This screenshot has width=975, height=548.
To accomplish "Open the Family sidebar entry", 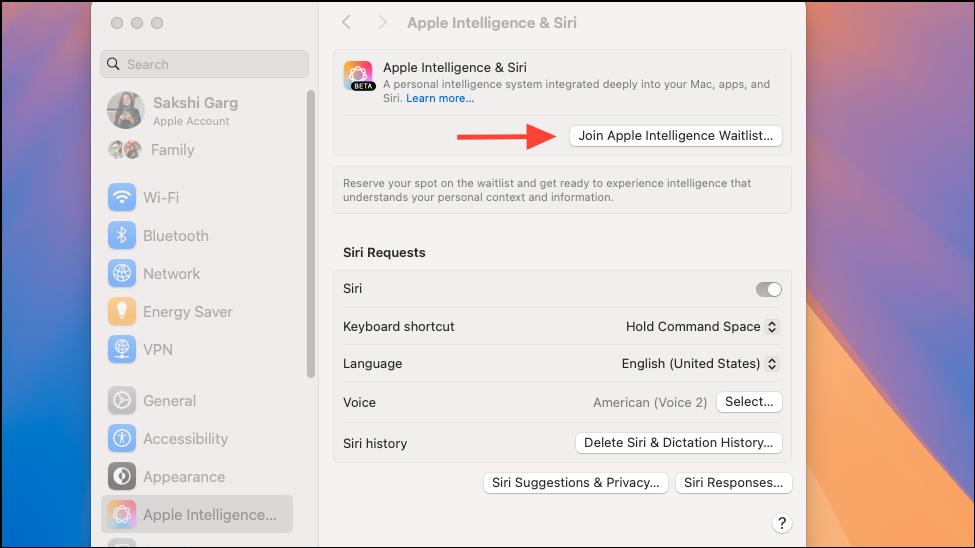I will (x=172, y=150).
